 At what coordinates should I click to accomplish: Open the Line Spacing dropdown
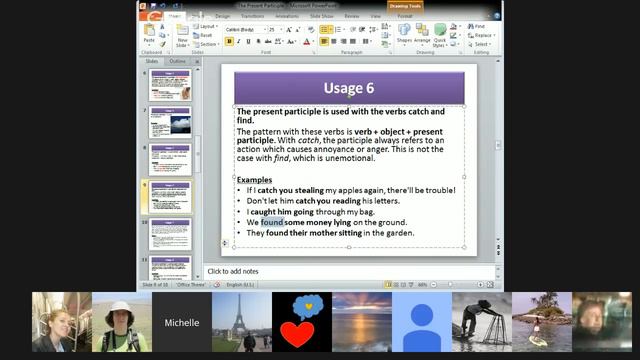click(x=373, y=29)
